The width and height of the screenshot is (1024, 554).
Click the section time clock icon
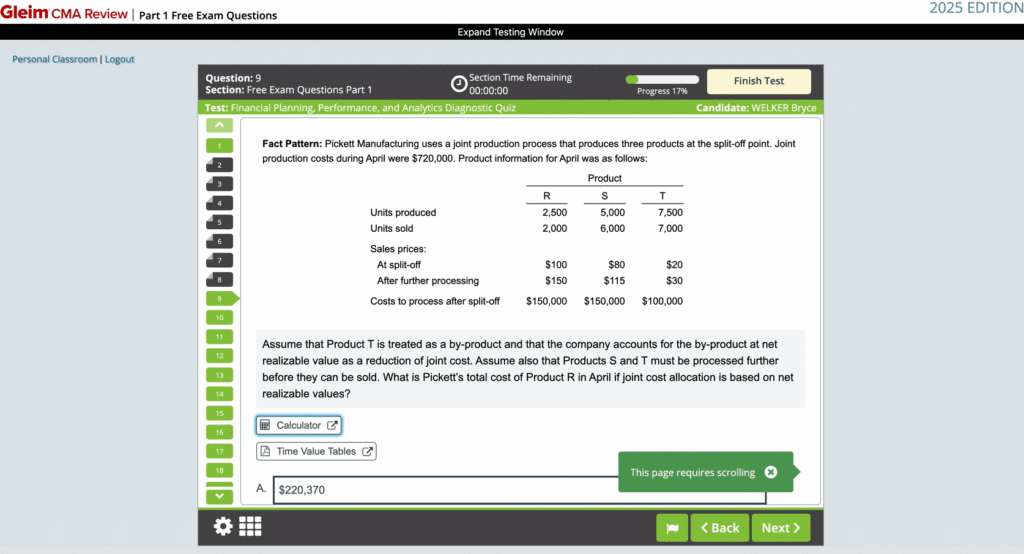[x=459, y=84]
